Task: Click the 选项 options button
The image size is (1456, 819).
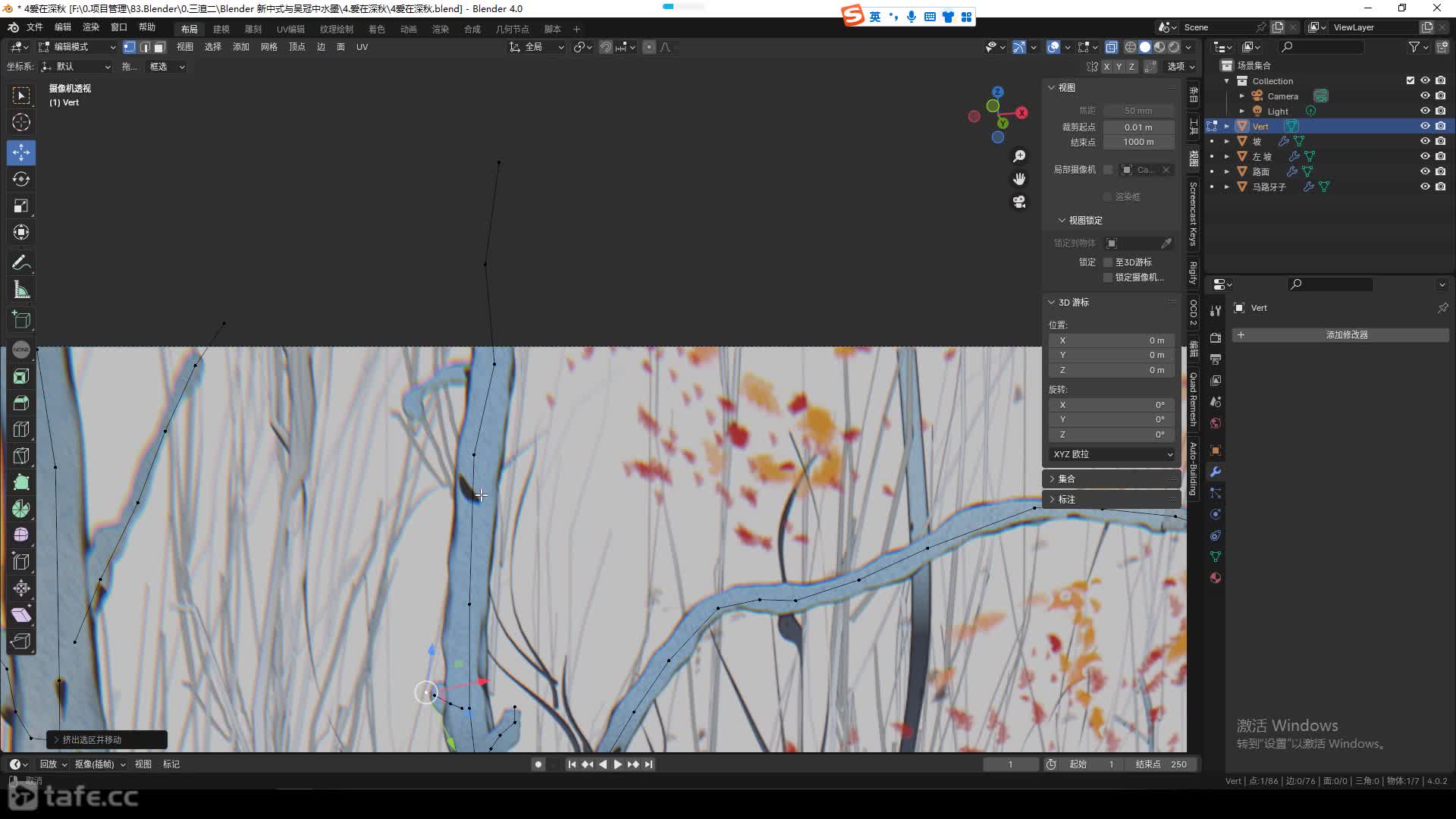Action: 1181,67
